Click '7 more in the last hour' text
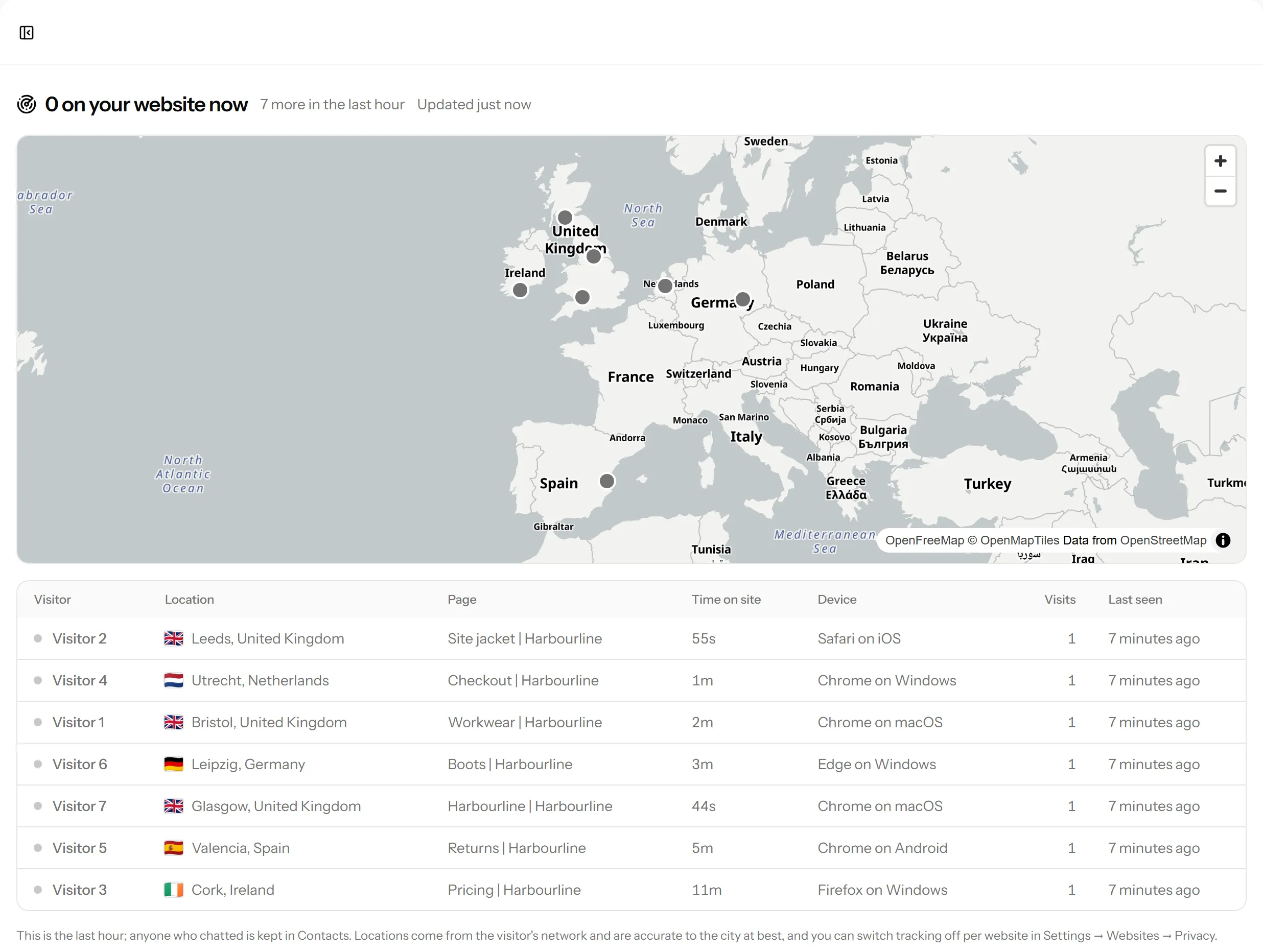Screen dimensions: 1263x952 (x=332, y=105)
